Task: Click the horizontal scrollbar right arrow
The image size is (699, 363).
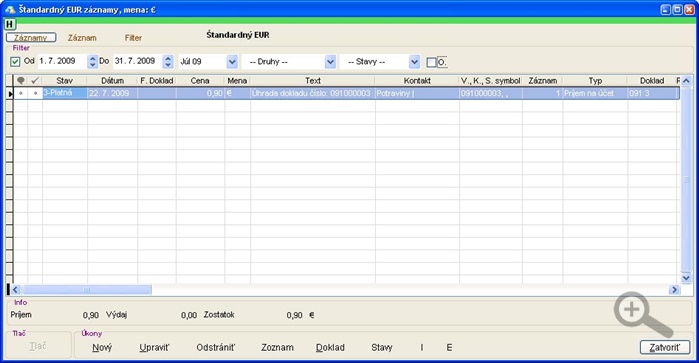Action: pos(674,290)
